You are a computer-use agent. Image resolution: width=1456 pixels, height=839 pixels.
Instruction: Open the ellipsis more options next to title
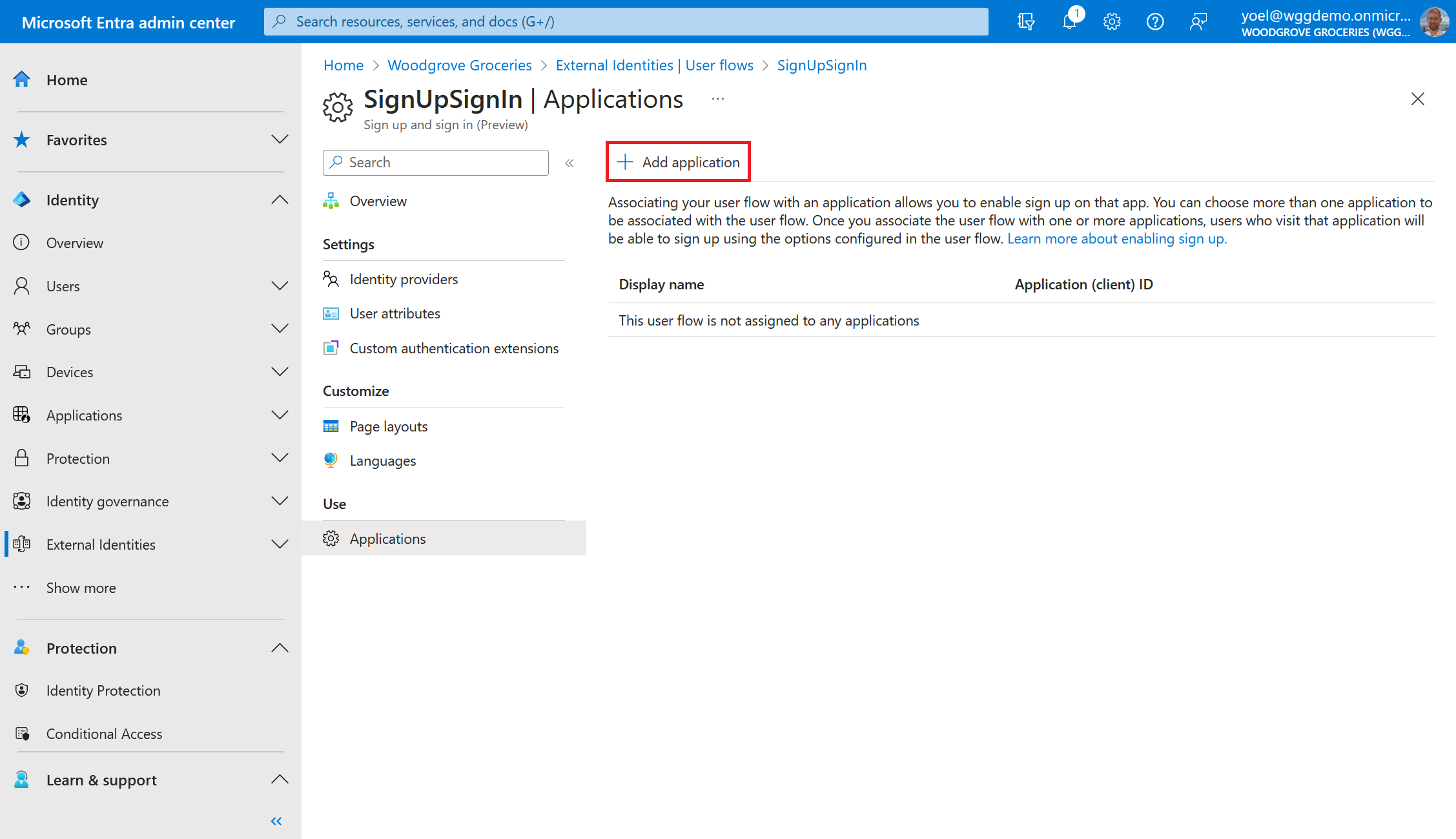[718, 99]
